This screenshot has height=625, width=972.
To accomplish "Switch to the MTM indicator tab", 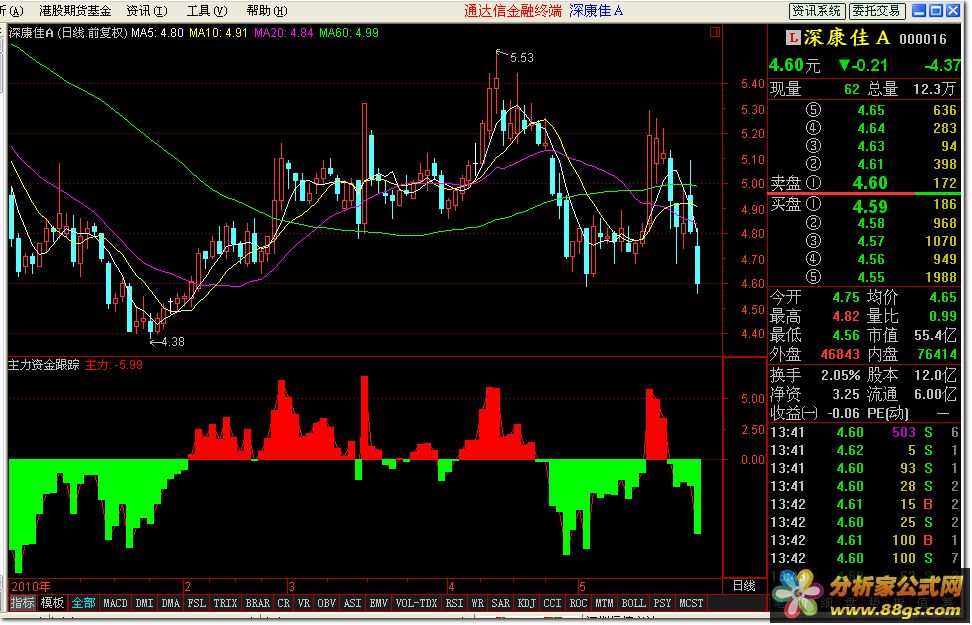I will (x=604, y=603).
